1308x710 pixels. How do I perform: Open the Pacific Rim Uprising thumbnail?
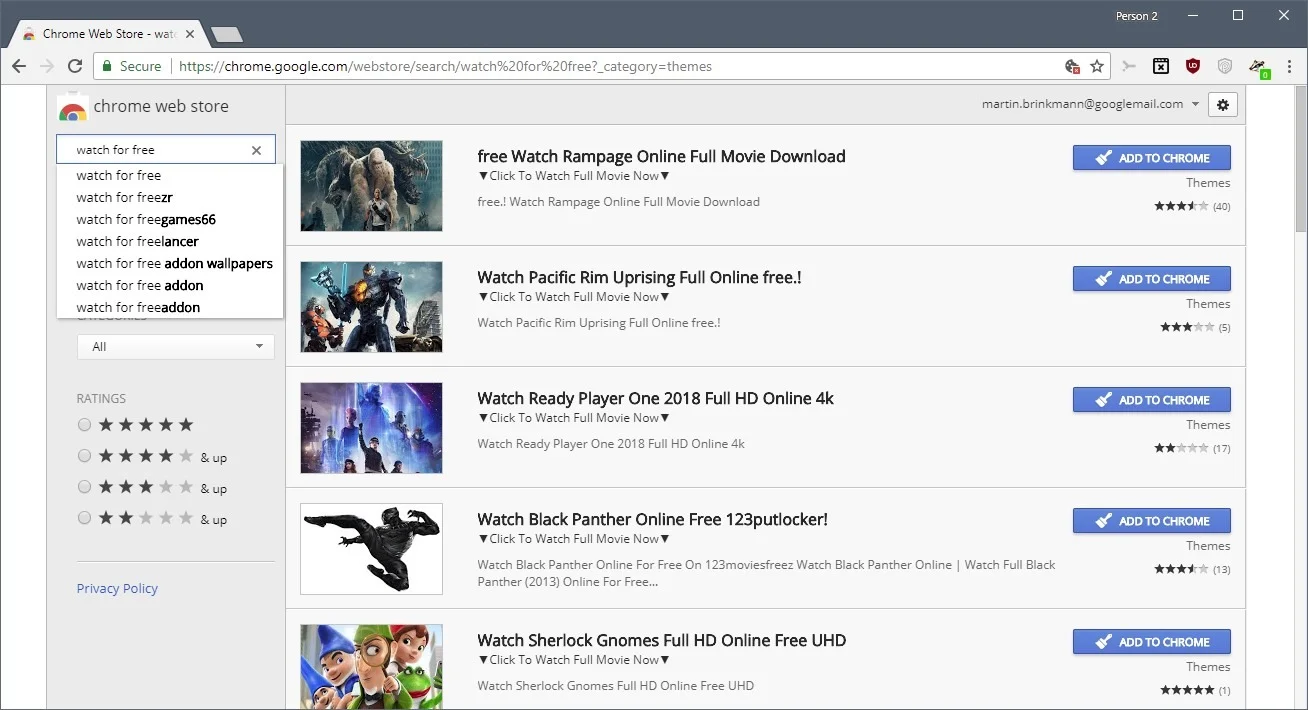pyautogui.click(x=371, y=307)
